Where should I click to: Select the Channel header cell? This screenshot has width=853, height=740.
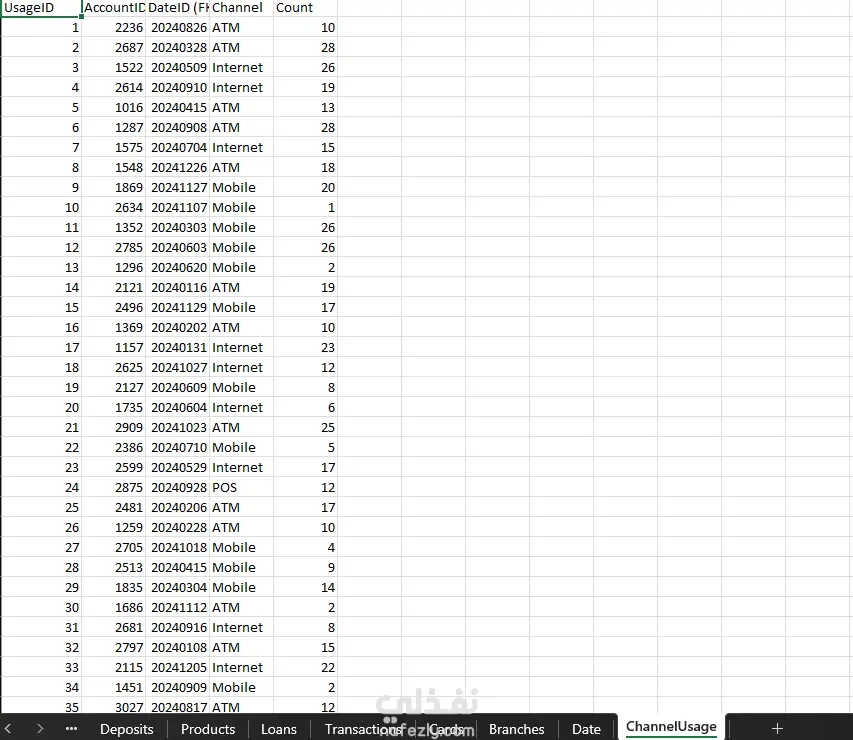[242, 8]
